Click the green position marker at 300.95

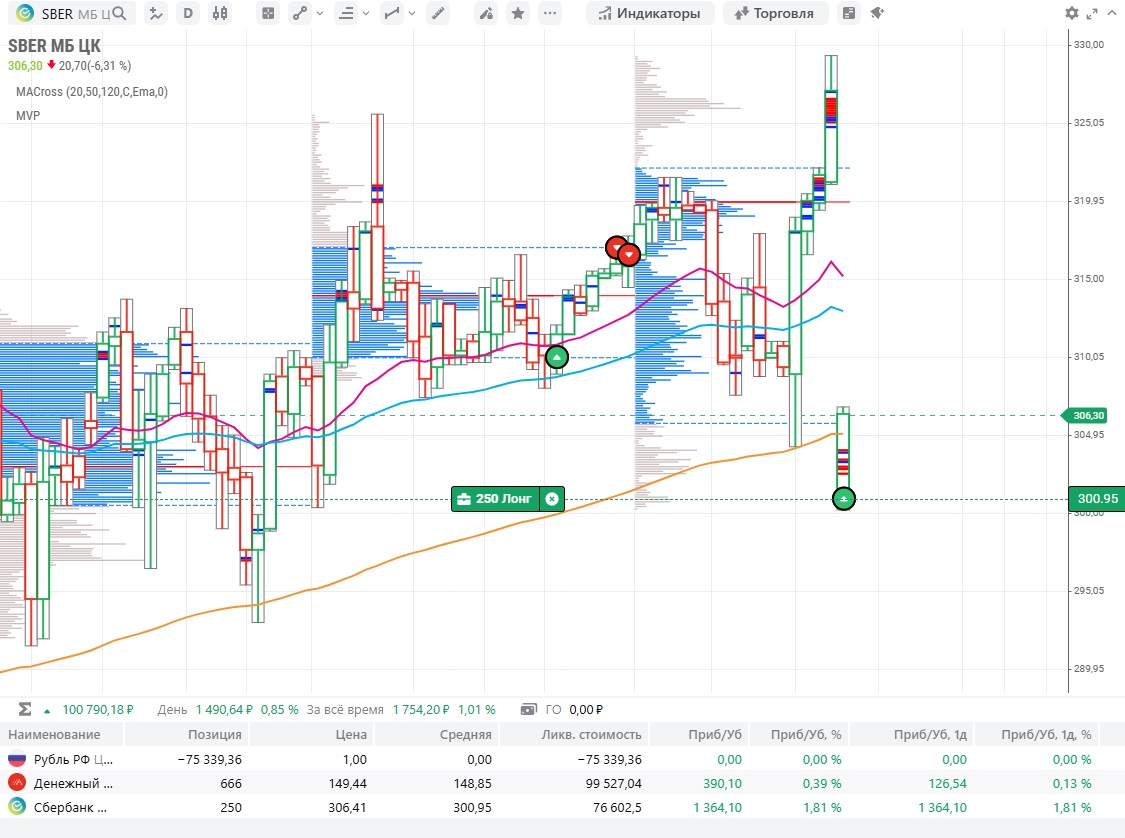tap(844, 499)
